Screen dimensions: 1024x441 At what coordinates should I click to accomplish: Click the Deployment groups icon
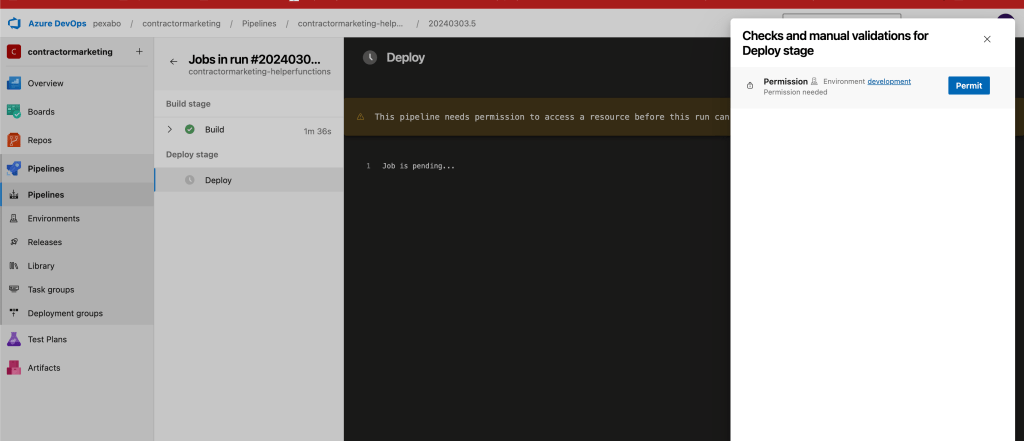[14, 313]
